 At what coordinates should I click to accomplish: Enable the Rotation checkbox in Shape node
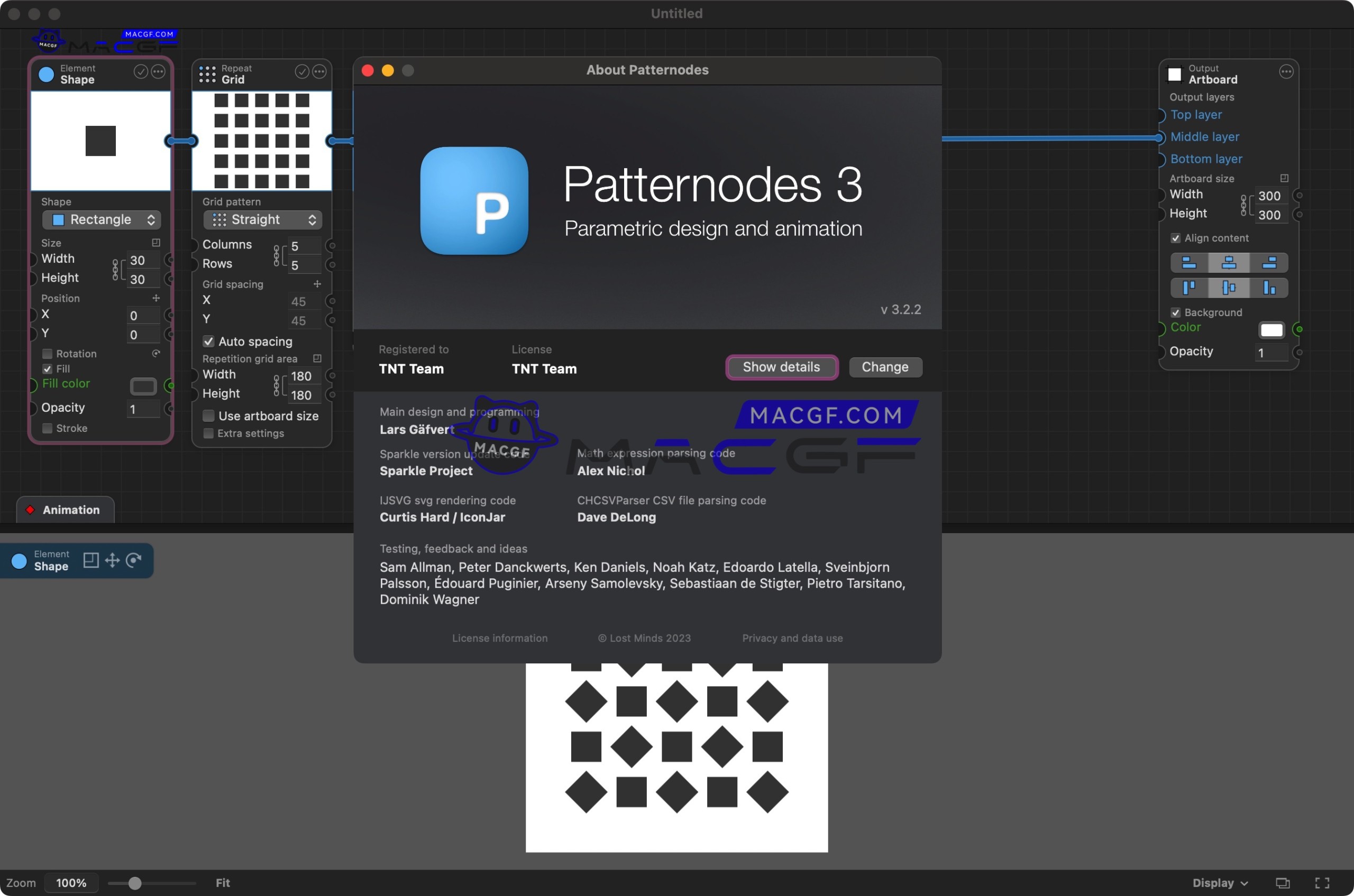[x=48, y=353]
